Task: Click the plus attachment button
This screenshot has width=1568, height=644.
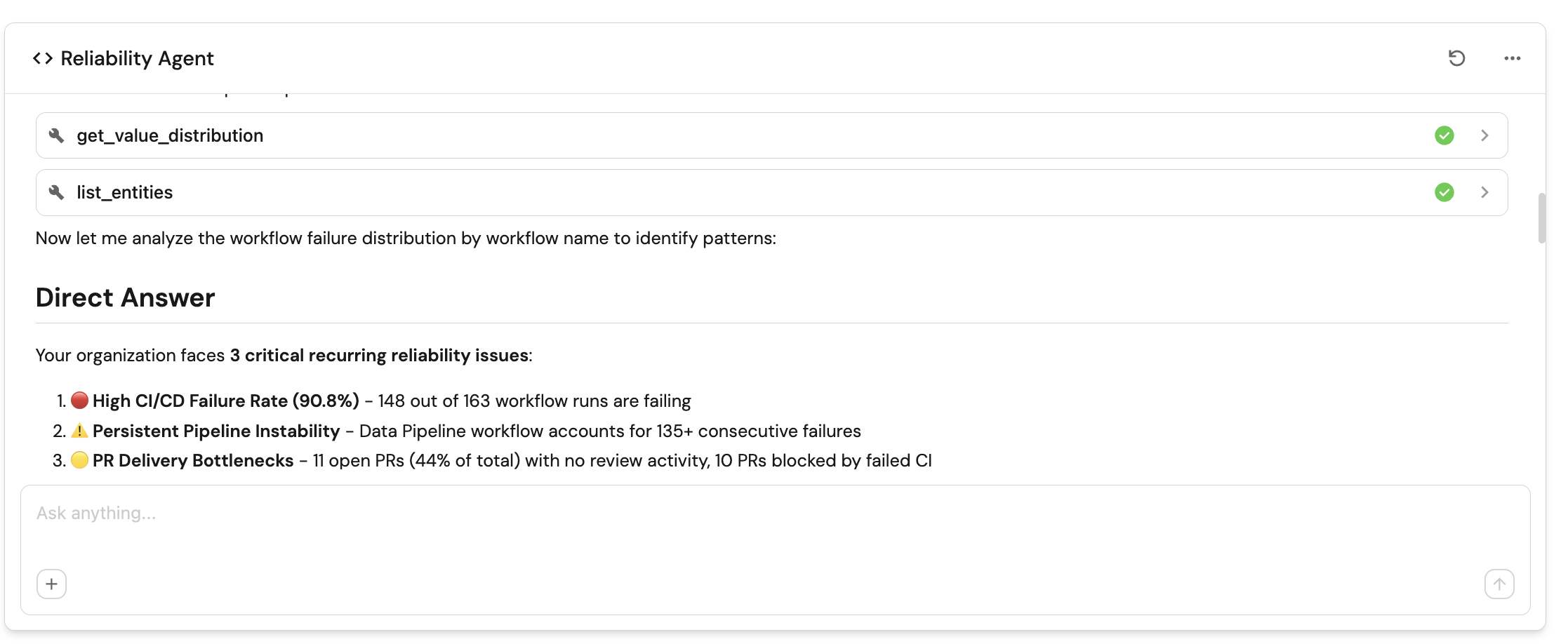Action: coord(52,584)
